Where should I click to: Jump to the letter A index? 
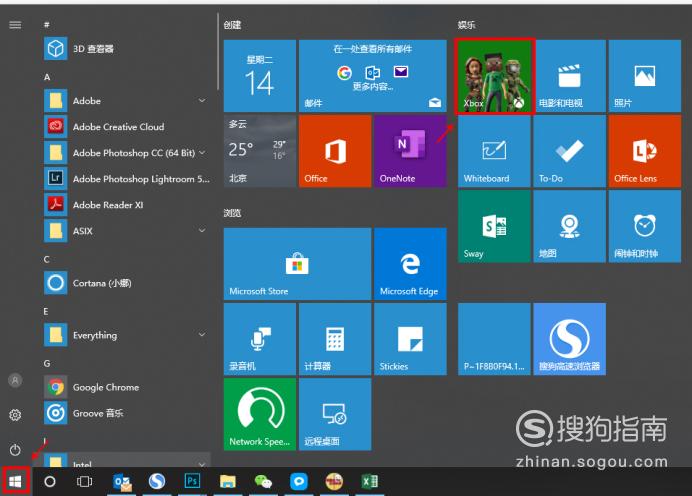click(47, 77)
